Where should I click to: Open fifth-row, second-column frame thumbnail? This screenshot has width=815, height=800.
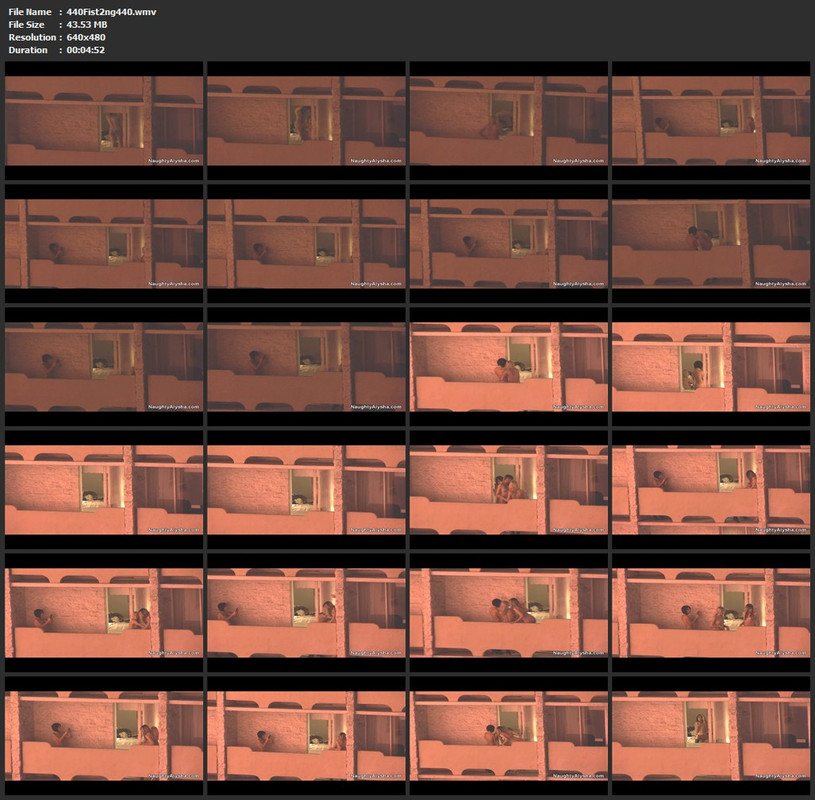point(306,613)
